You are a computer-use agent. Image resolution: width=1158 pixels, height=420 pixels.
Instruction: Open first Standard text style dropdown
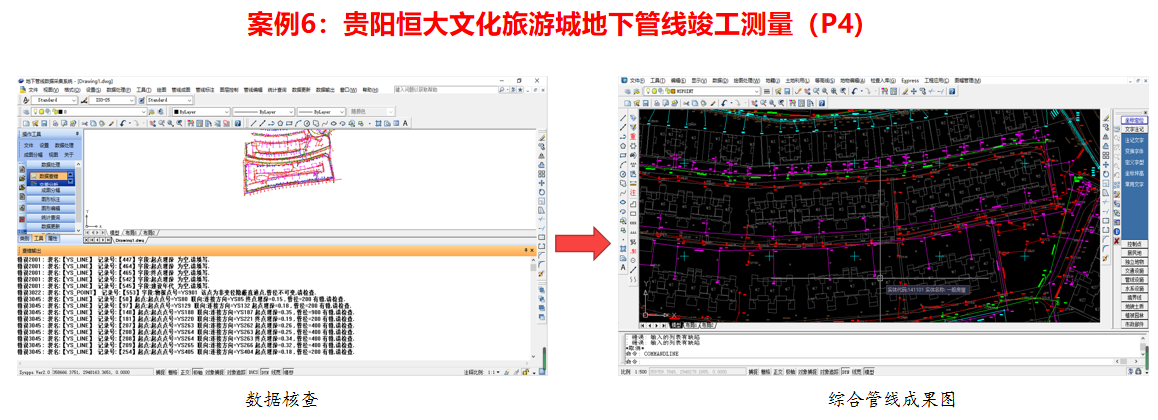coord(55,100)
